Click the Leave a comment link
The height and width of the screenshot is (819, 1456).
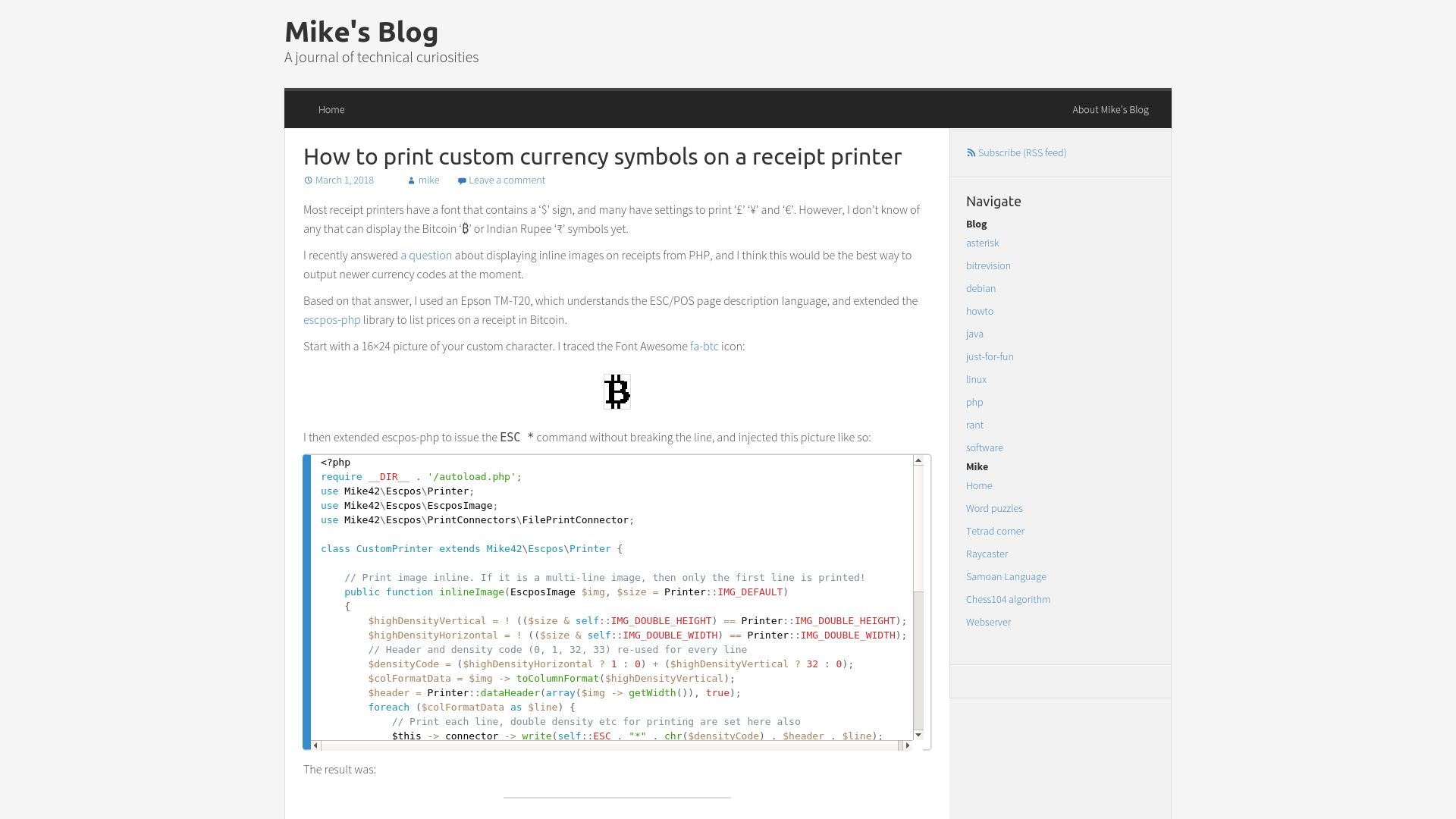(507, 180)
